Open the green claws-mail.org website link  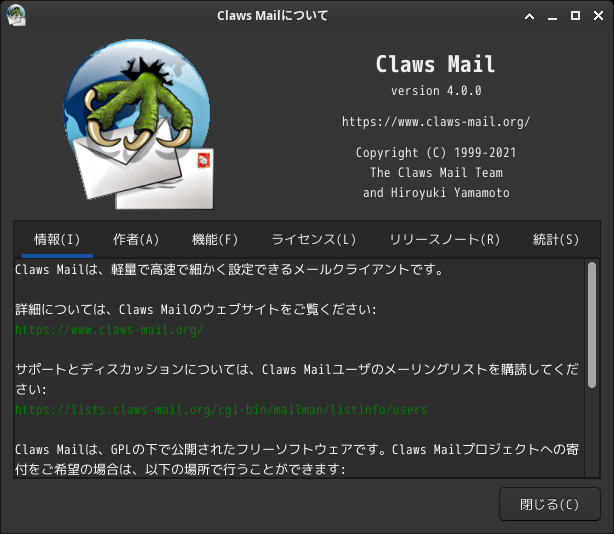tap(109, 330)
